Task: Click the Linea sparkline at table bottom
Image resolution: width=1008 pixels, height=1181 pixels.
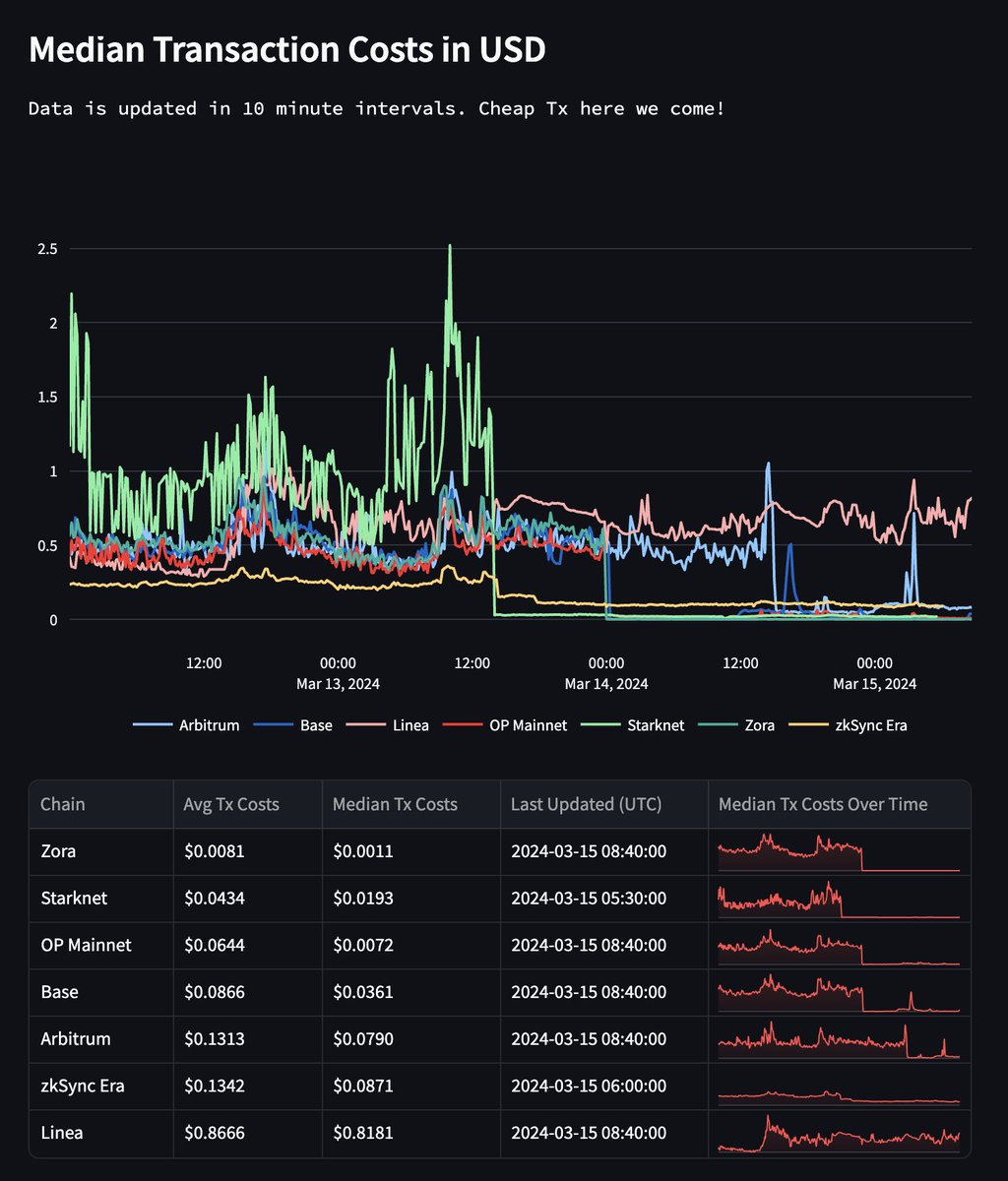Action: pyautogui.click(x=839, y=1133)
